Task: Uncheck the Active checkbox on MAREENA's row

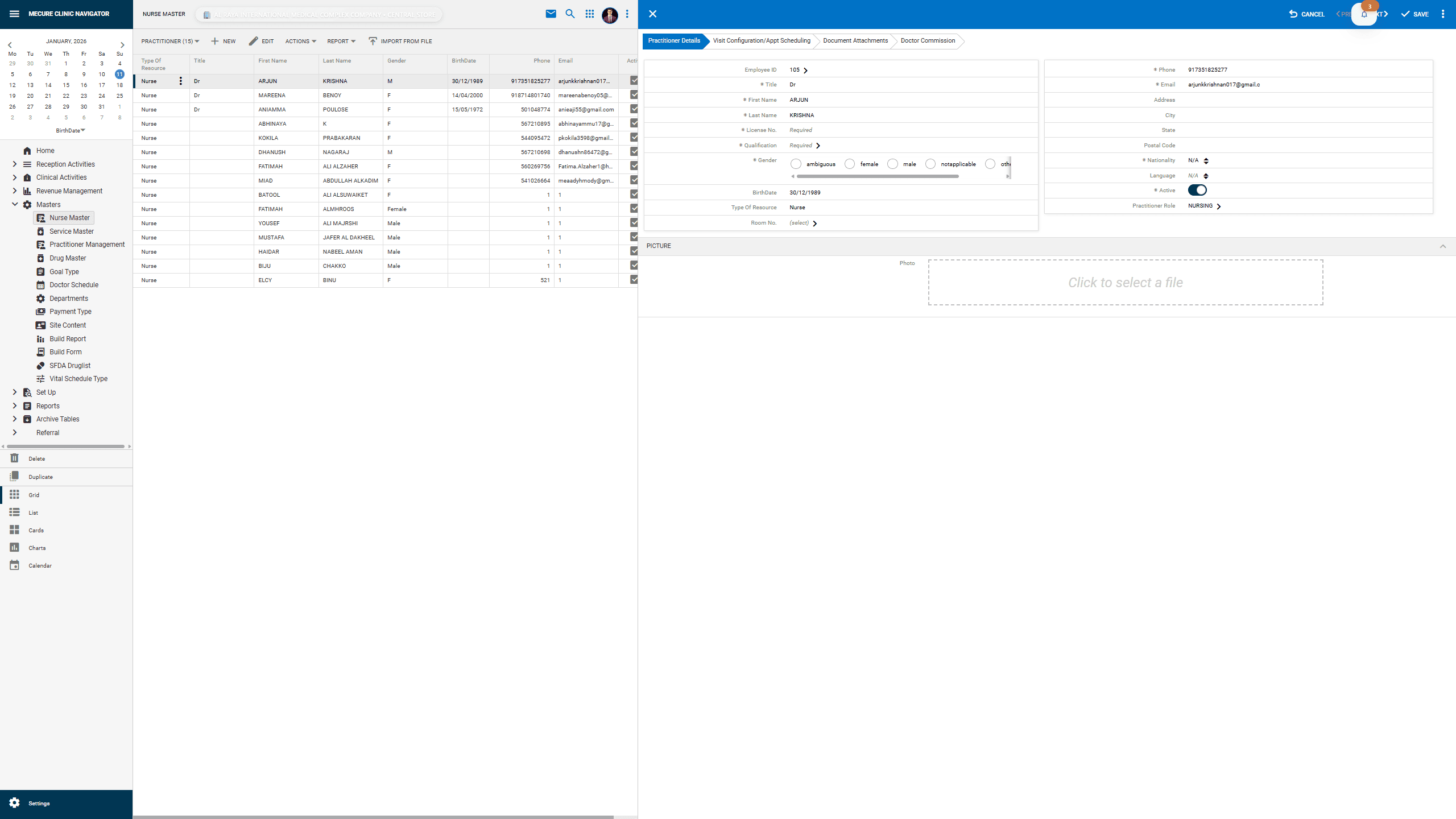Action: click(634, 94)
